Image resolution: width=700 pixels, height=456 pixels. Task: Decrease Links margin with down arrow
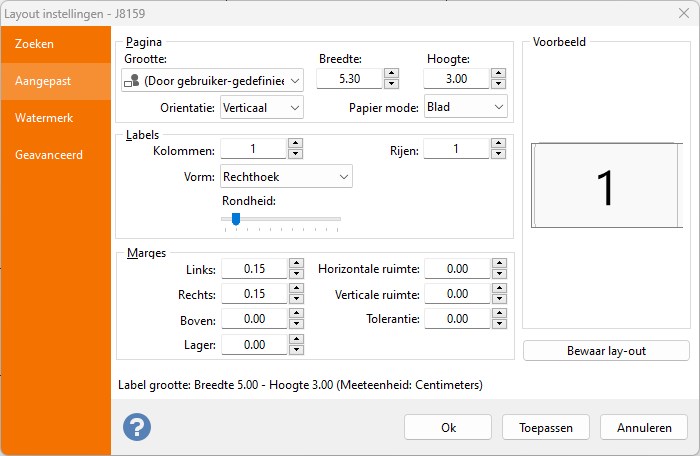click(x=296, y=273)
